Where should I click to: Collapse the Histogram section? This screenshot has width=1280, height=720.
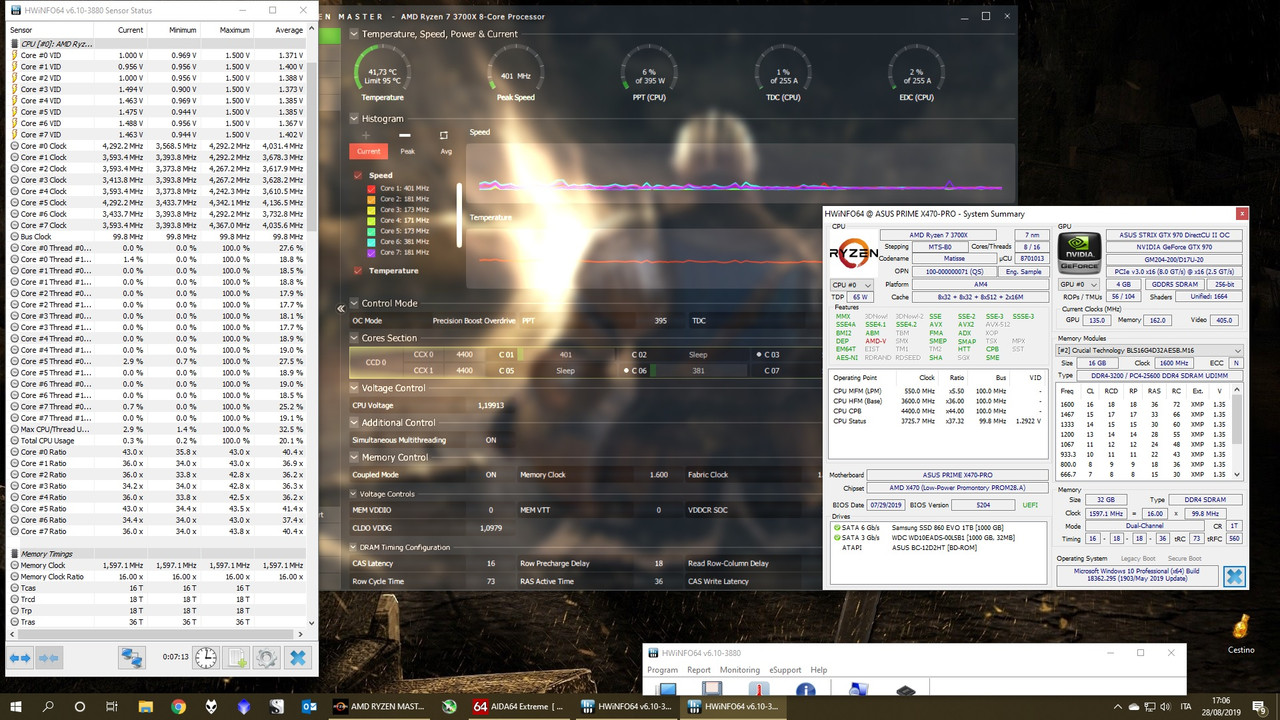pos(354,118)
